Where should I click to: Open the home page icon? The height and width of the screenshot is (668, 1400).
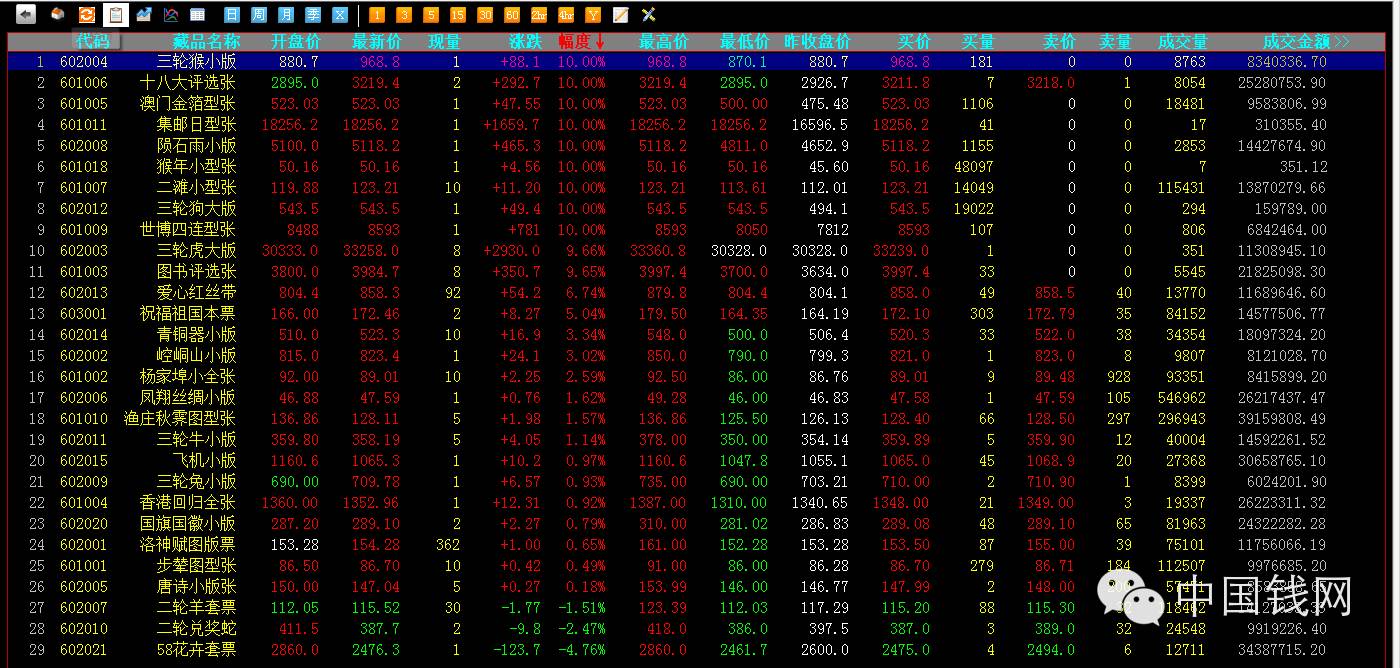tap(57, 14)
